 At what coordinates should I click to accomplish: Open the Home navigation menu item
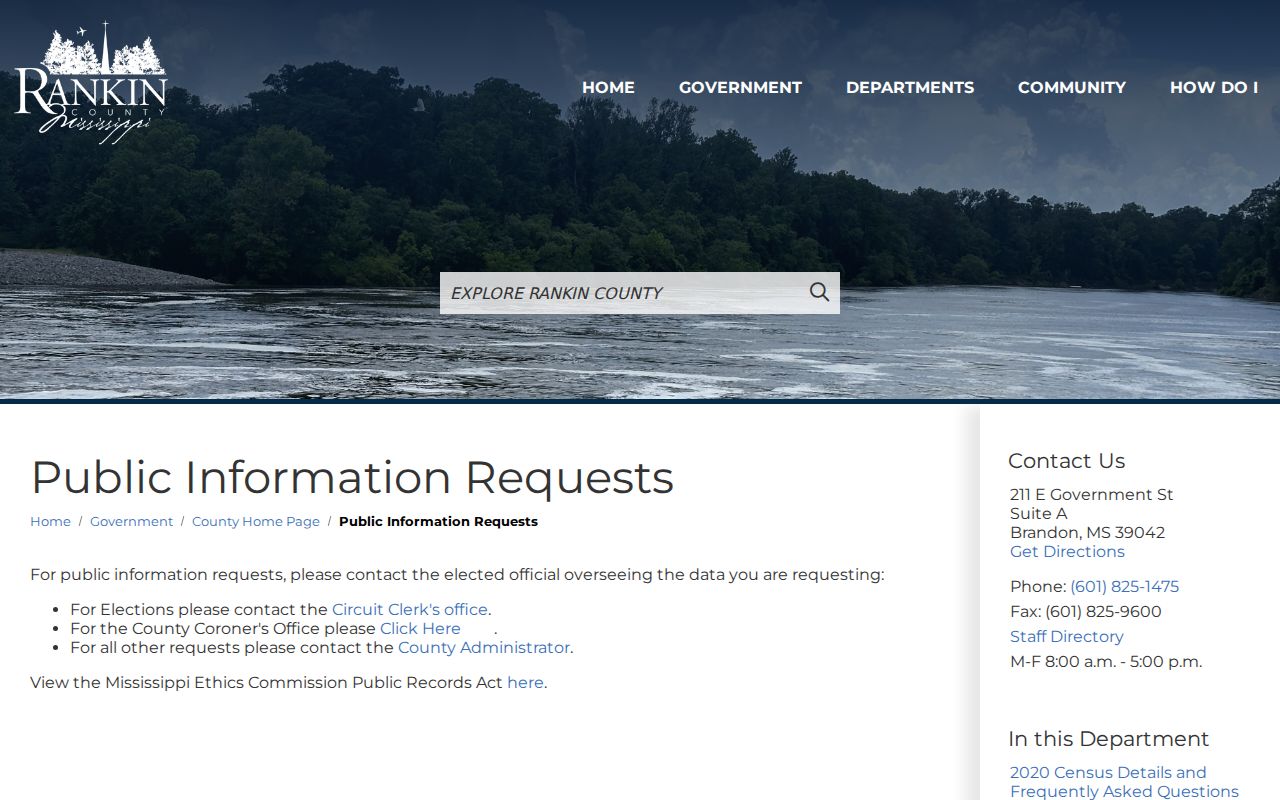click(x=608, y=87)
